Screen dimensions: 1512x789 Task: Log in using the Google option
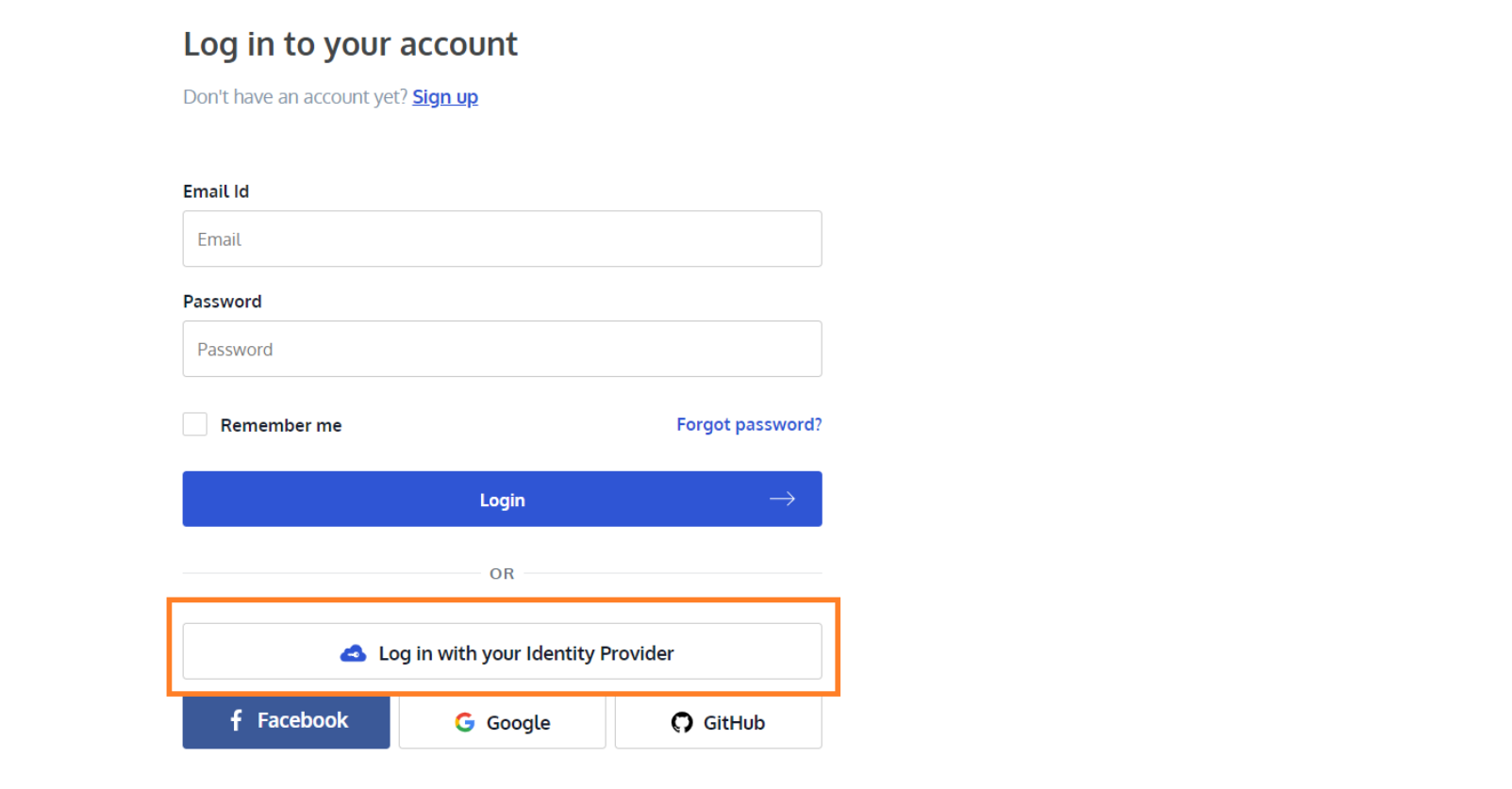coord(502,722)
